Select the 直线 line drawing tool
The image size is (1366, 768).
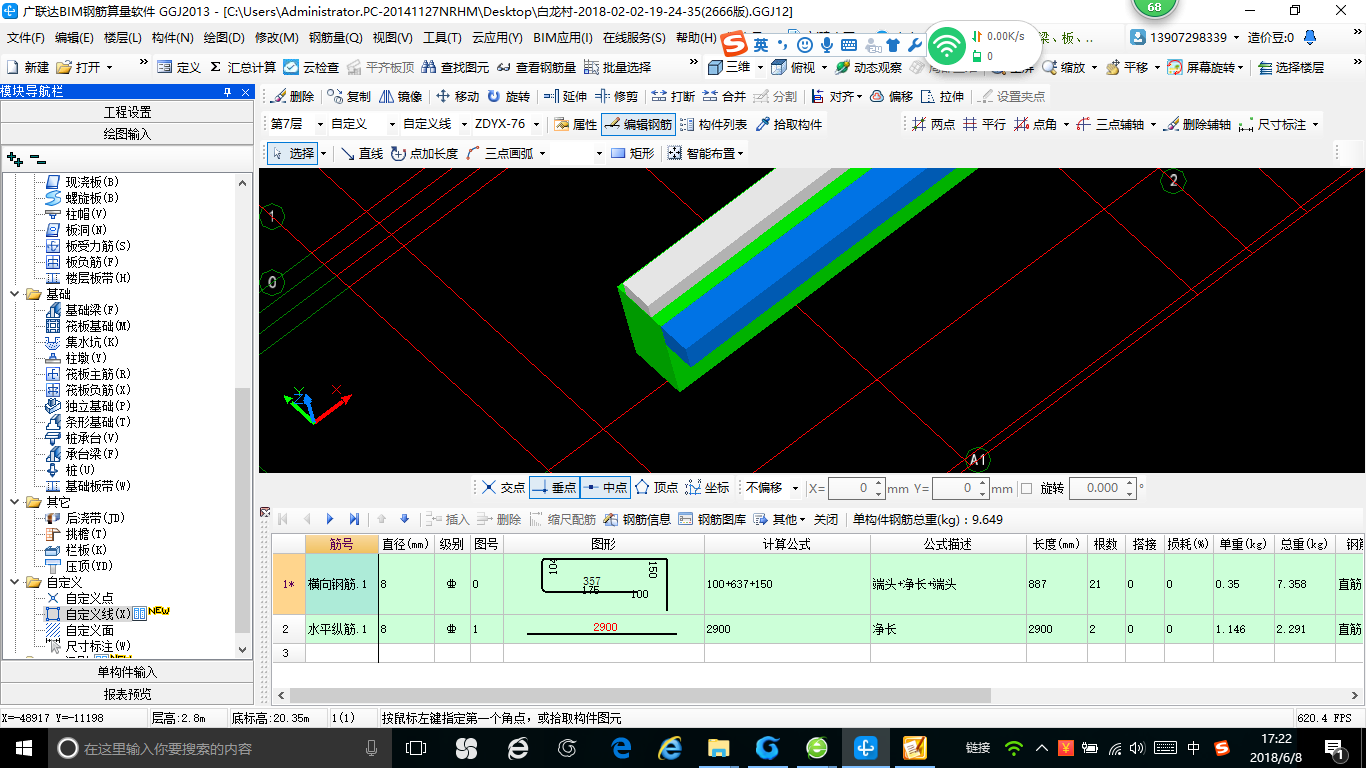pos(362,153)
